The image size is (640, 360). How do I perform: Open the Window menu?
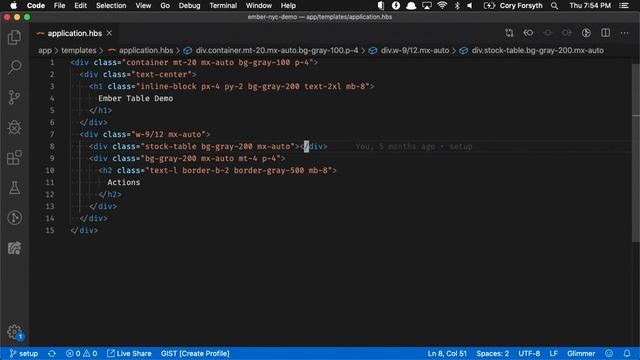coord(259,6)
